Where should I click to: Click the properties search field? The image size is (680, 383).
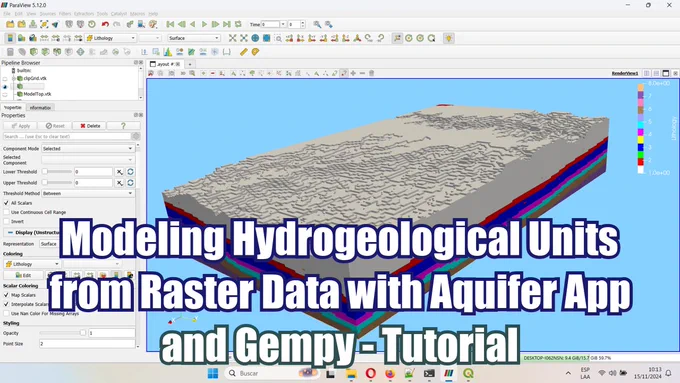[x=67, y=136]
